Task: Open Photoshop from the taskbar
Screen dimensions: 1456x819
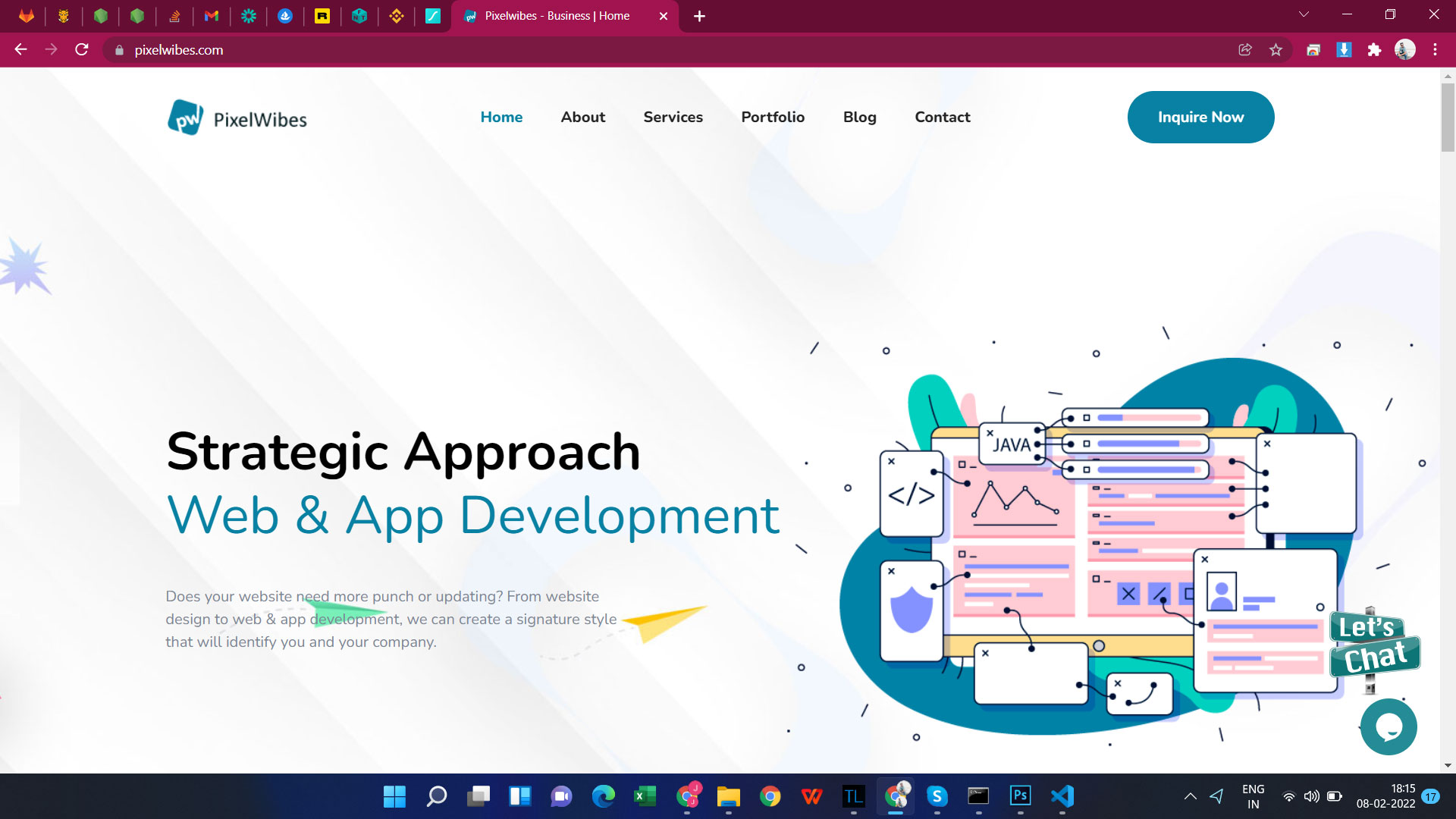Action: pyautogui.click(x=1020, y=795)
